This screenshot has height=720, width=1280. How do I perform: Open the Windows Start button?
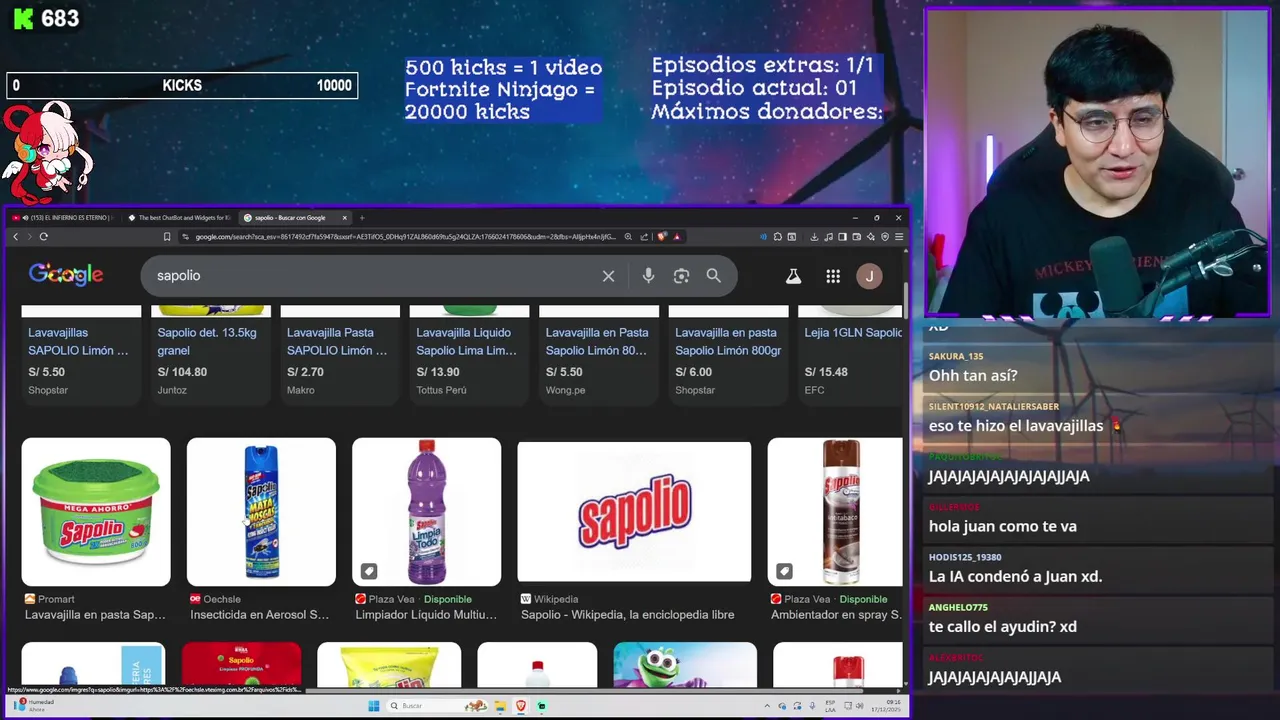coord(374,706)
